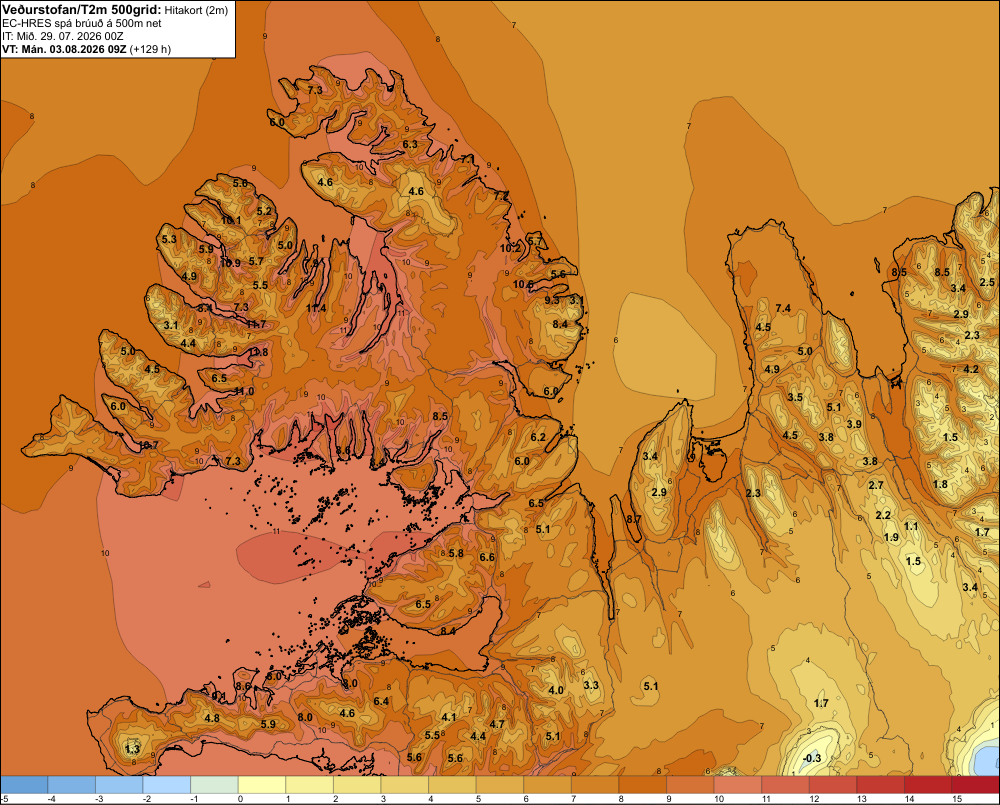Click the 4.2 temperature label
Viewport: 1000px width, 805px height.
tap(971, 369)
